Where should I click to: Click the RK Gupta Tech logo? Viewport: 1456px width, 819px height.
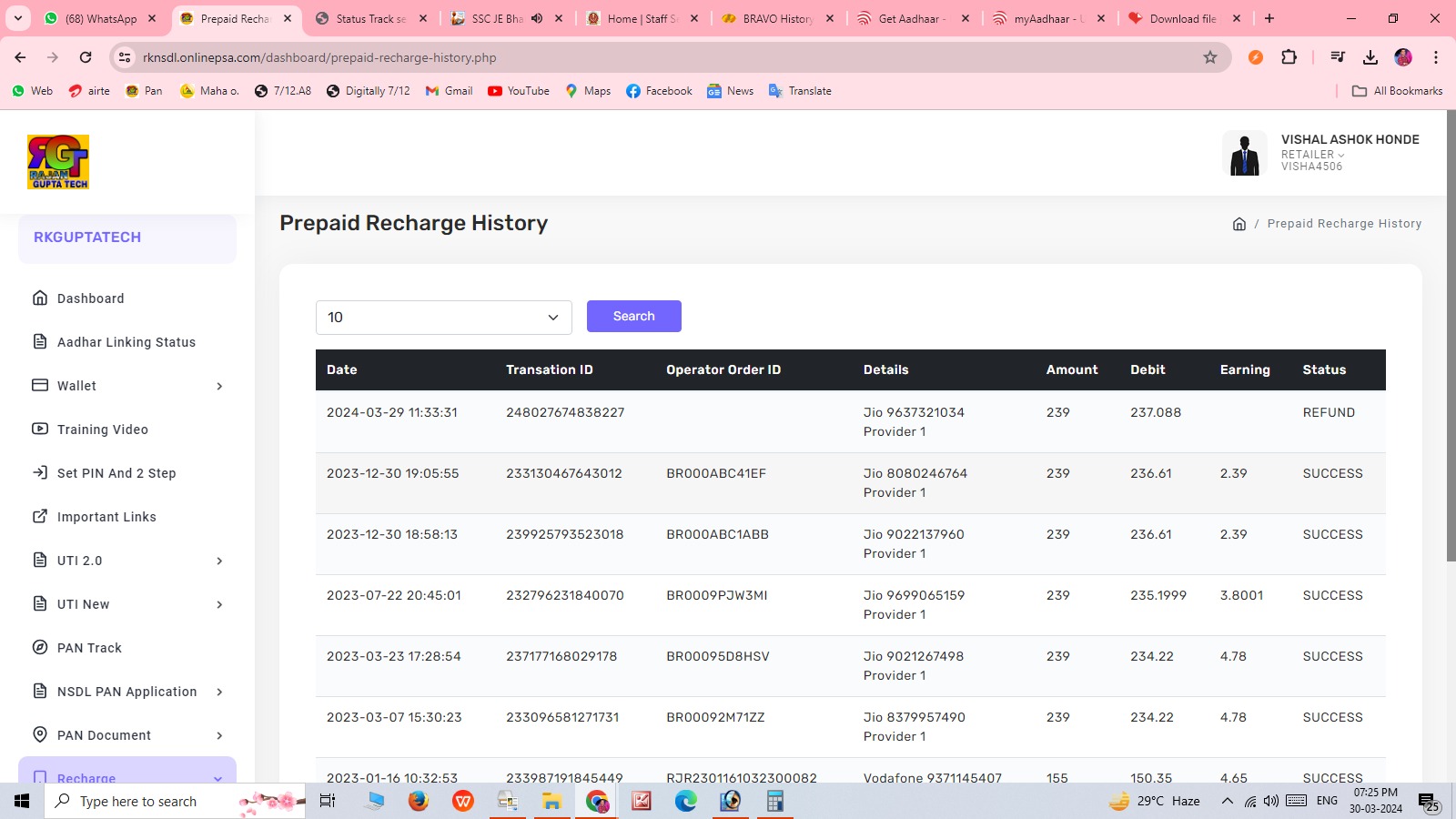tap(58, 162)
